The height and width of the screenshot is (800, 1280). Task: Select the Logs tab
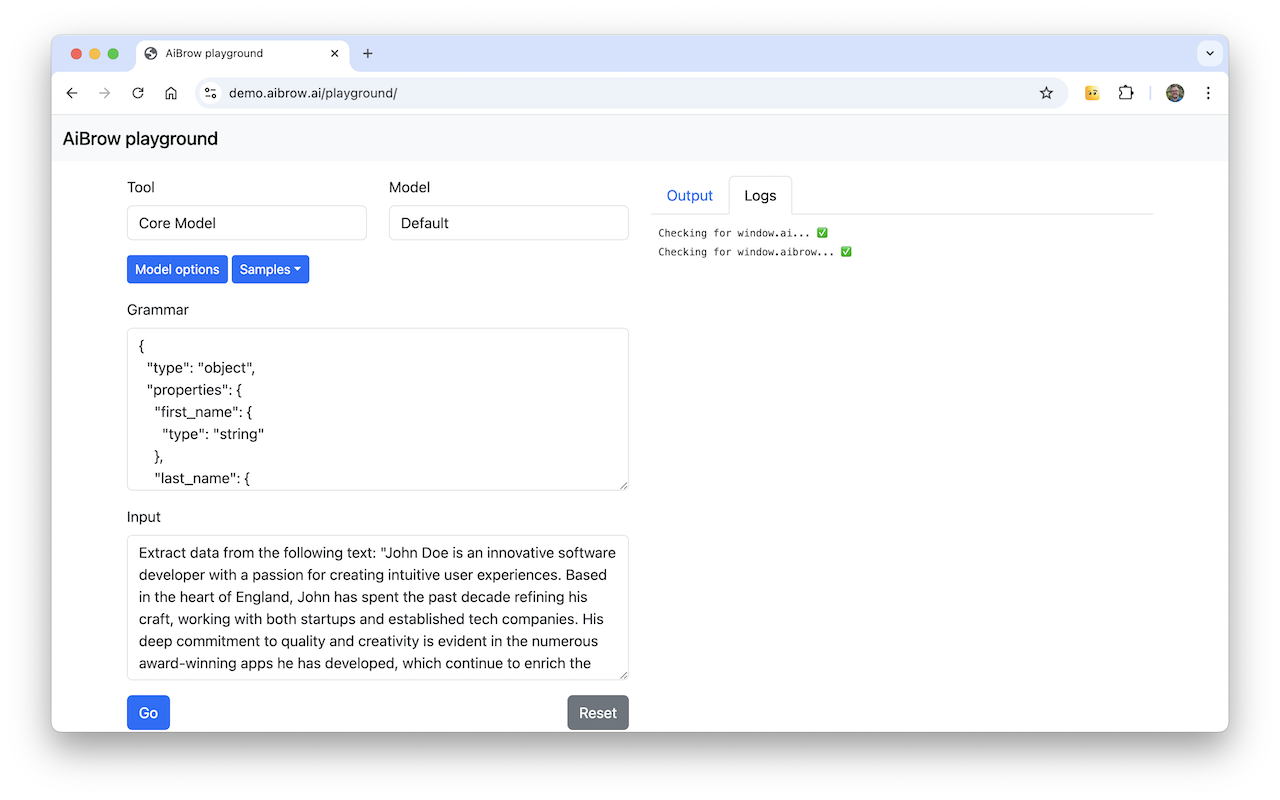pos(760,195)
